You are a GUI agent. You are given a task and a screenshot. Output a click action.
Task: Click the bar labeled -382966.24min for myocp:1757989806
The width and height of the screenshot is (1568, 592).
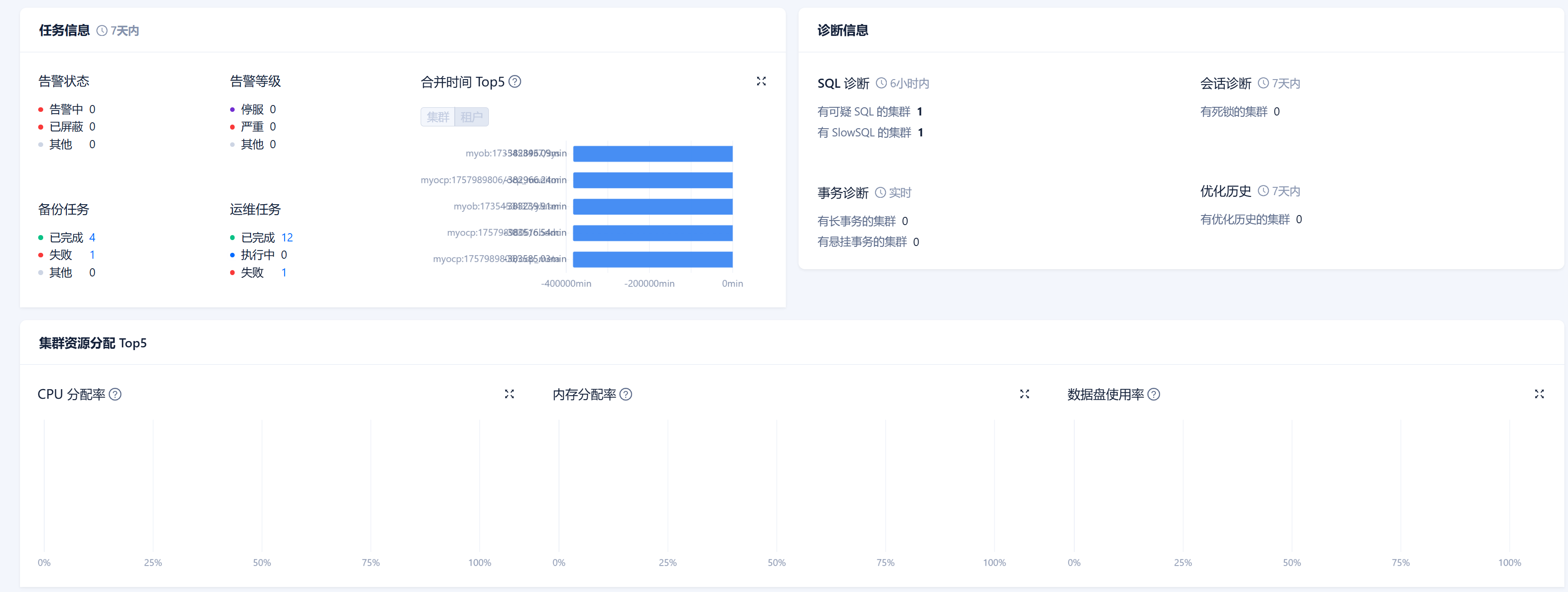tap(653, 180)
